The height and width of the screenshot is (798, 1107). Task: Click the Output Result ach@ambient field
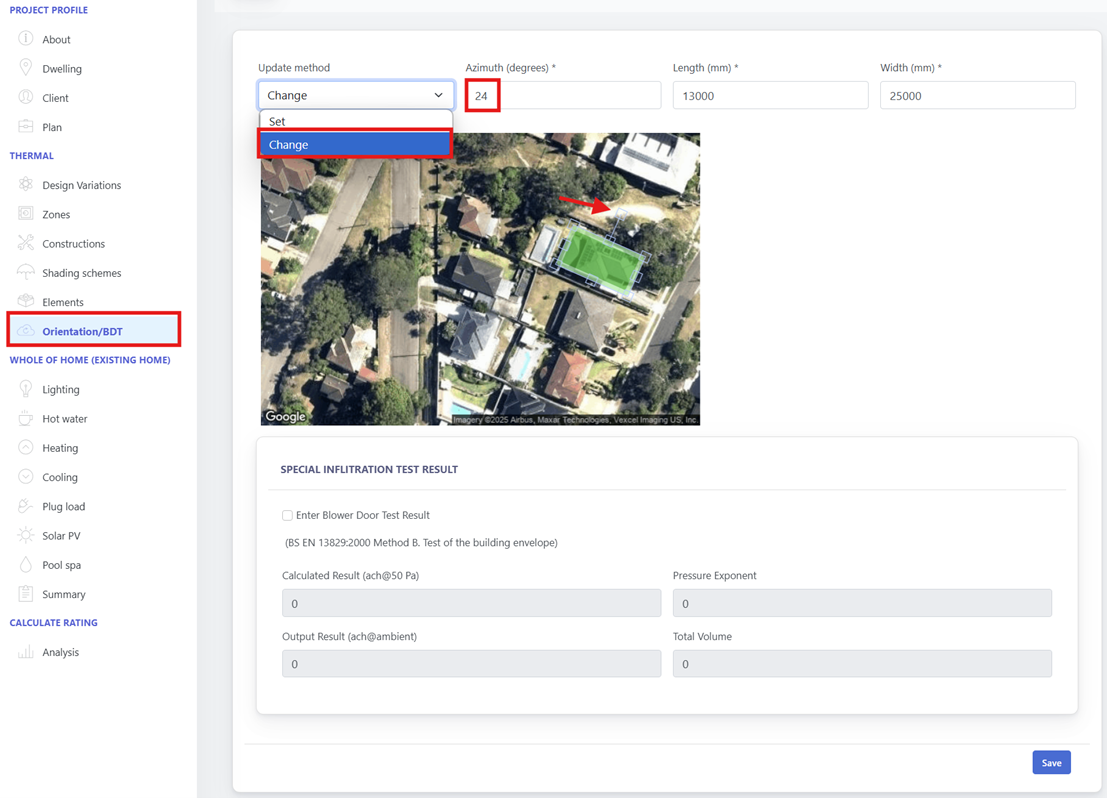click(x=472, y=664)
